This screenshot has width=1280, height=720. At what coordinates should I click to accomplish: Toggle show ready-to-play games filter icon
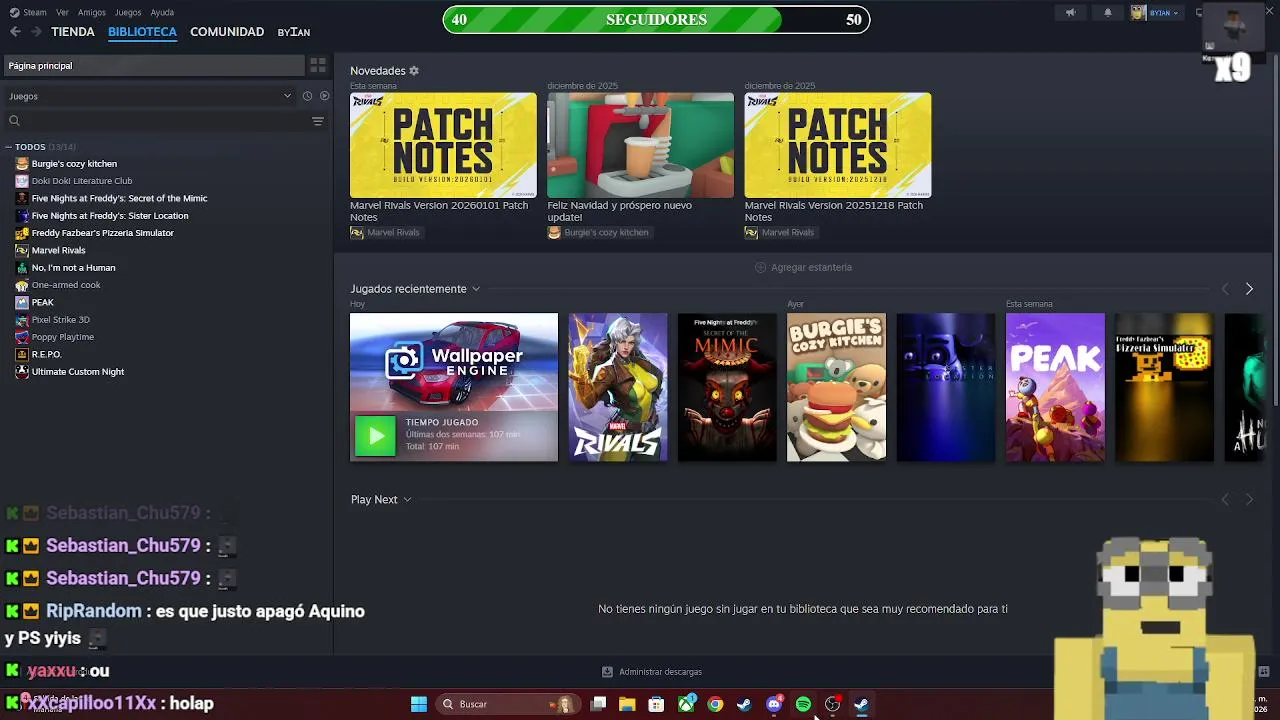tap(324, 96)
